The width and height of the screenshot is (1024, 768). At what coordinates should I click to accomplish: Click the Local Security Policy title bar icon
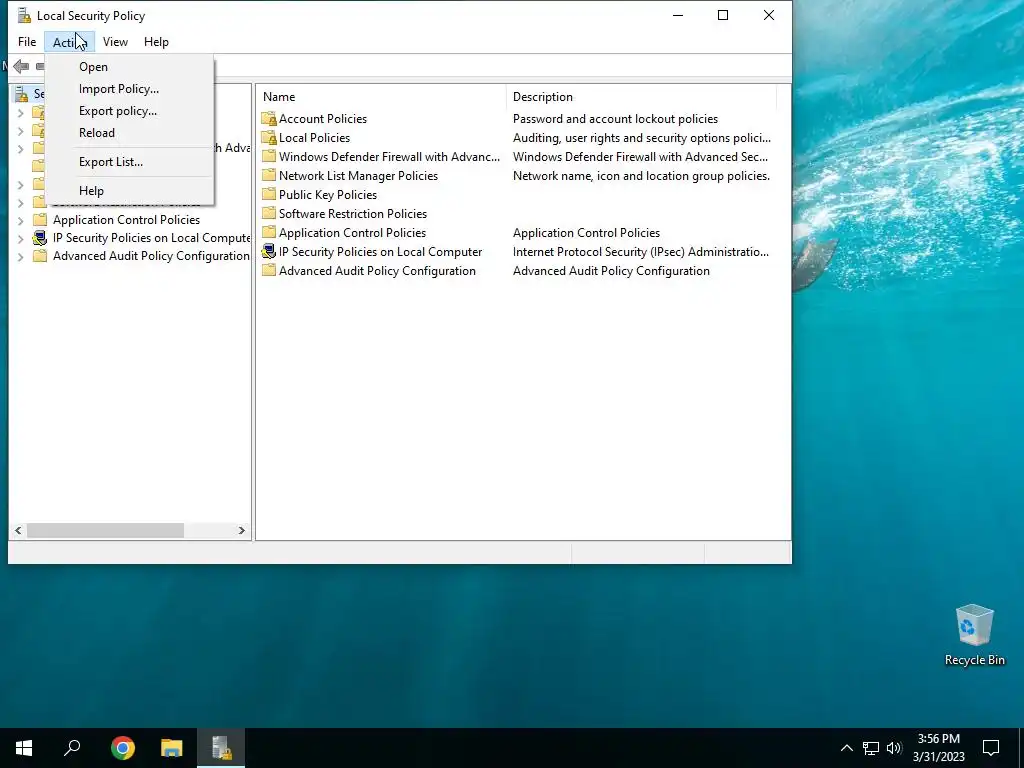click(x=24, y=15)
